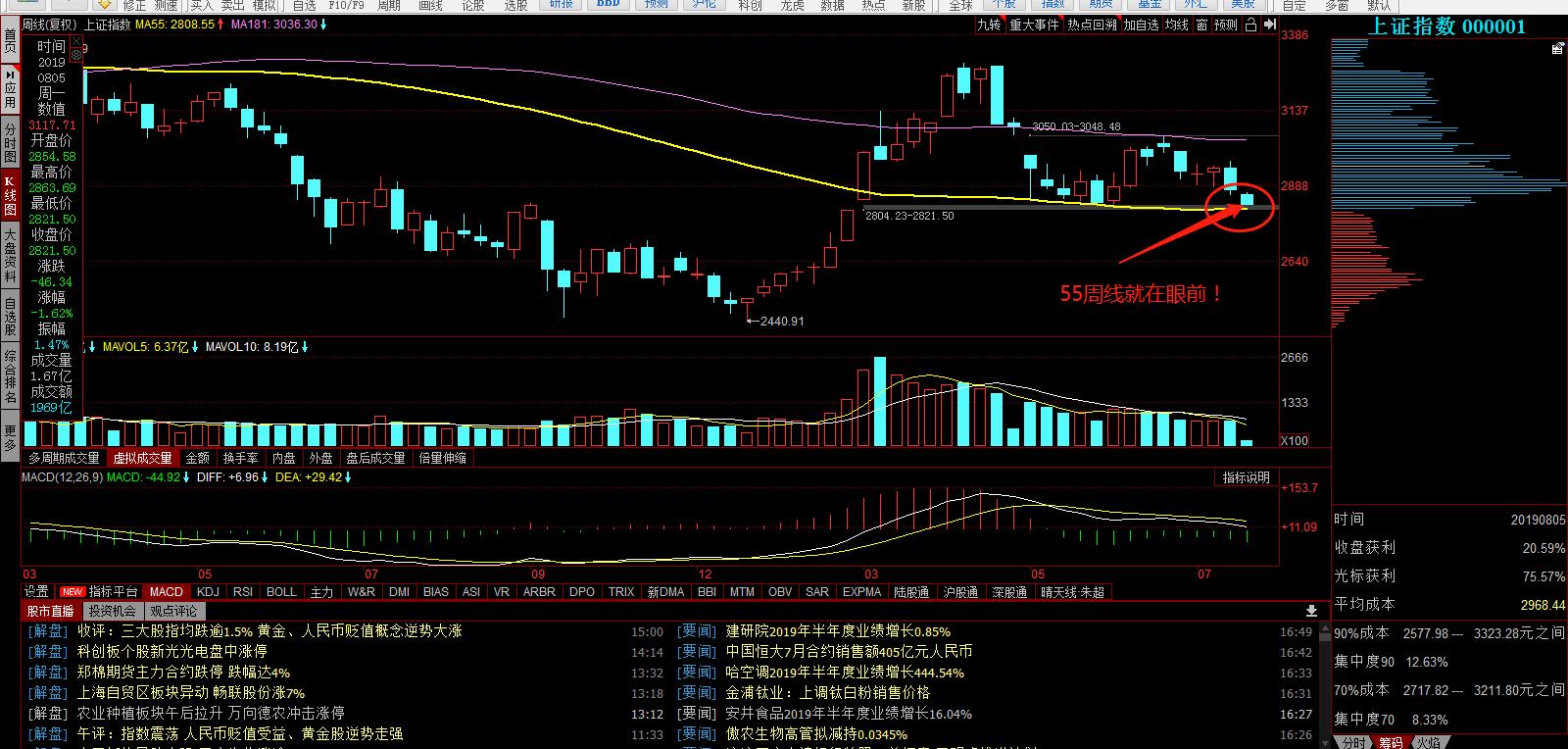Choose the DMI indicator
The width and height of the screenshot is (1568, 749).
tap(399, 591)
